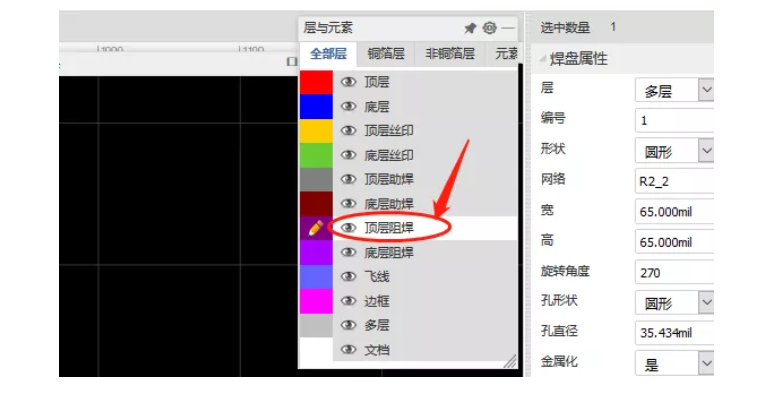Select the 多层 layer name
Image resolution: width=757 pixels, height=409 pixels.
377,325
